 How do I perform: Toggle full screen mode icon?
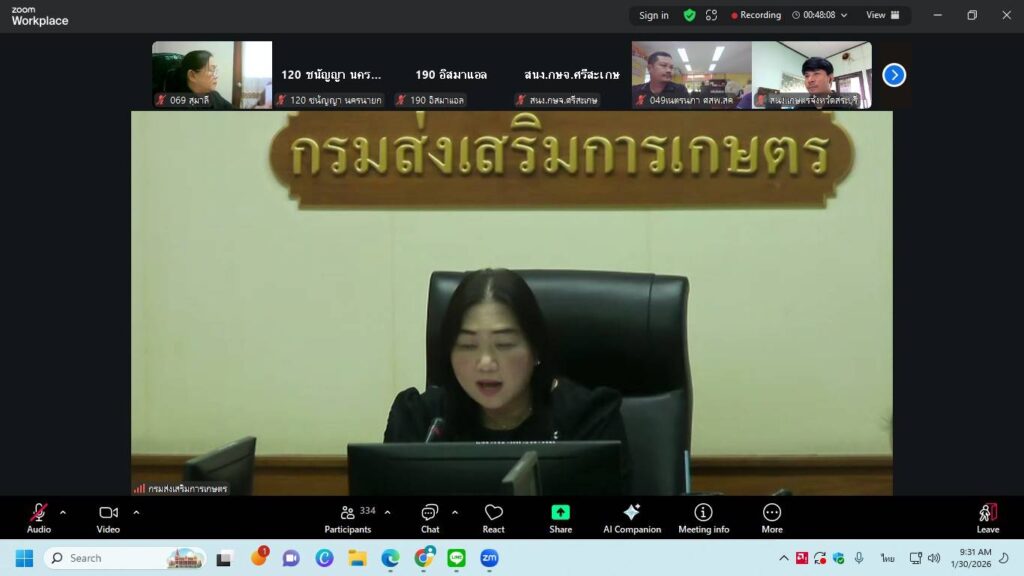[x=711, y=15]
